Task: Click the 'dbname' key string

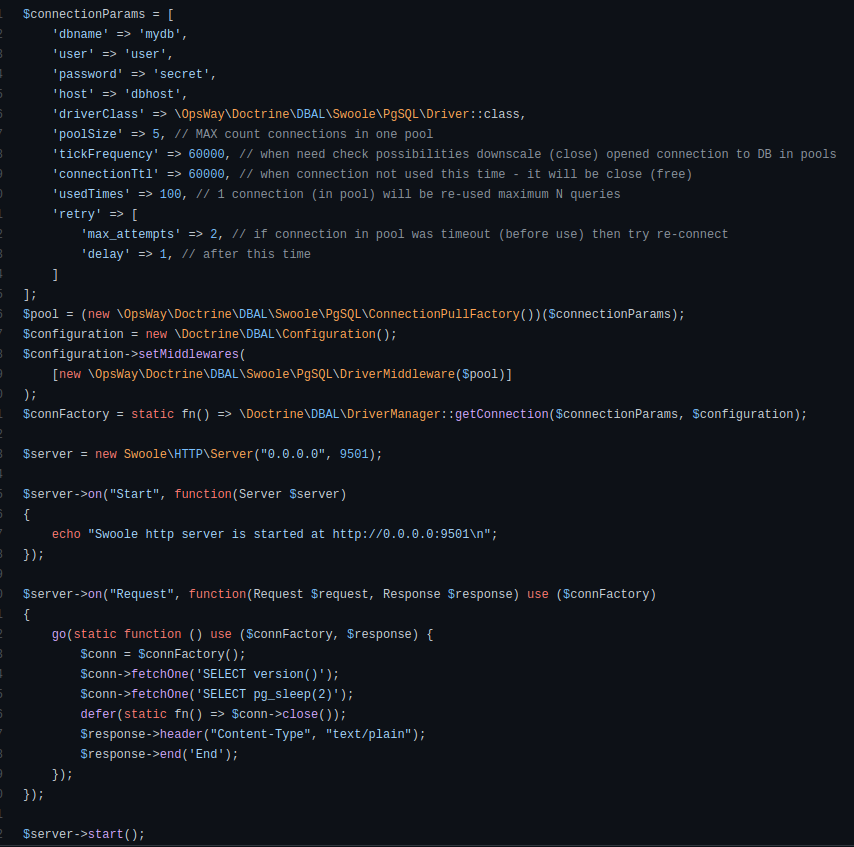Action: coord(80,34)
